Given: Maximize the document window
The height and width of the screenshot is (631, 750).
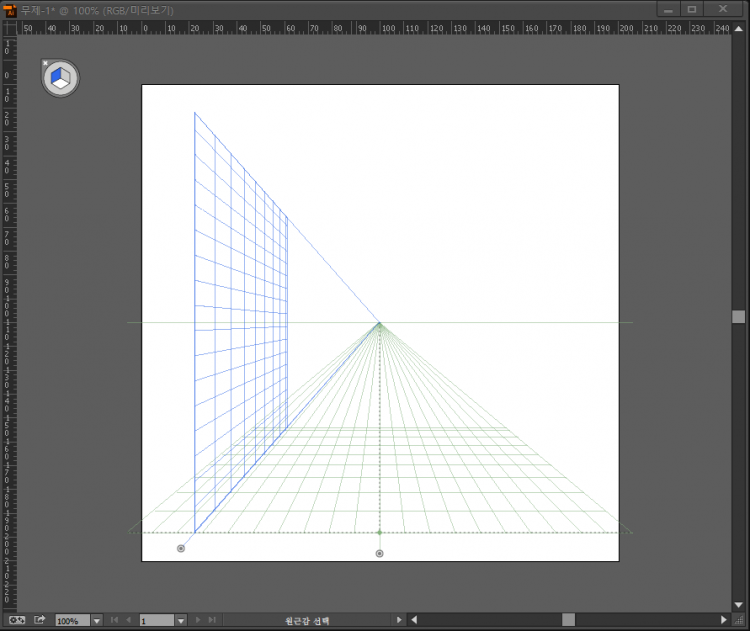Looking at the screenshot, I should (x=691, y=8).
